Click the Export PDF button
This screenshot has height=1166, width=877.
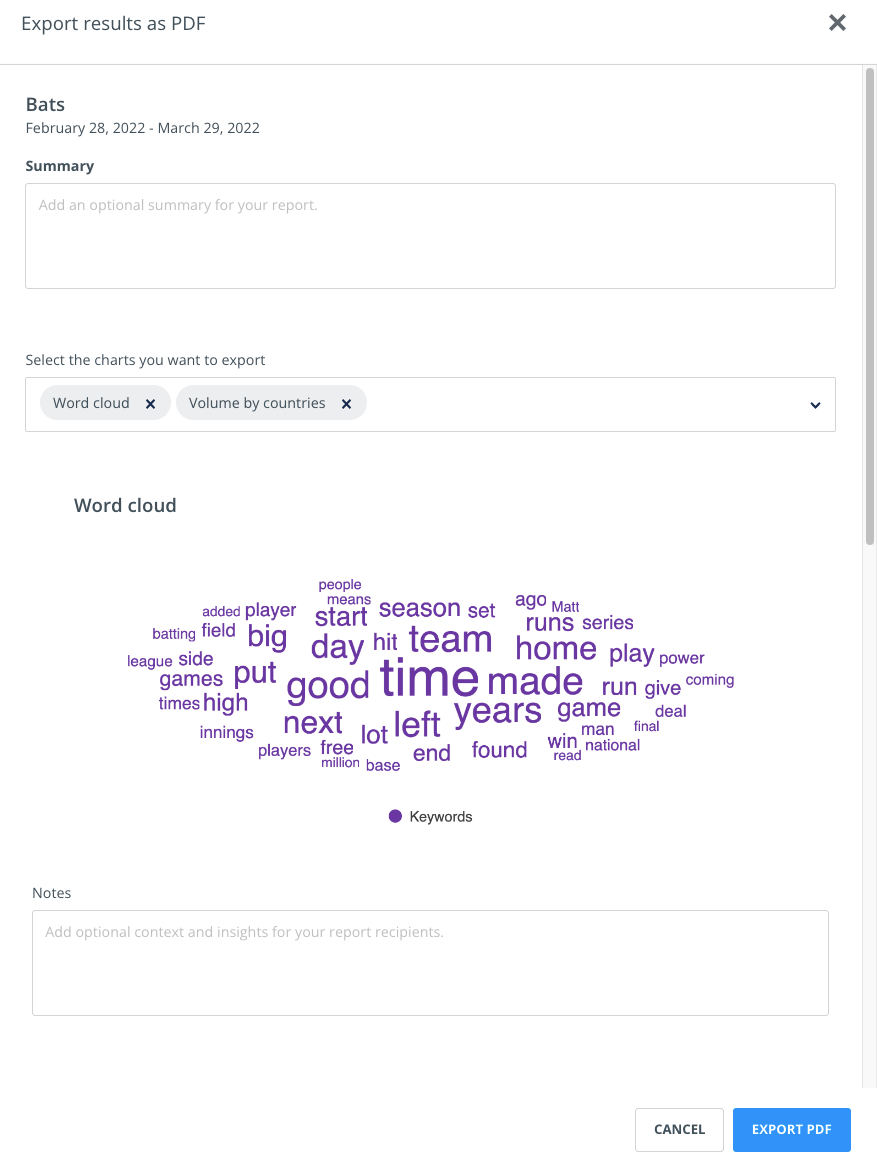[791, 1130]
